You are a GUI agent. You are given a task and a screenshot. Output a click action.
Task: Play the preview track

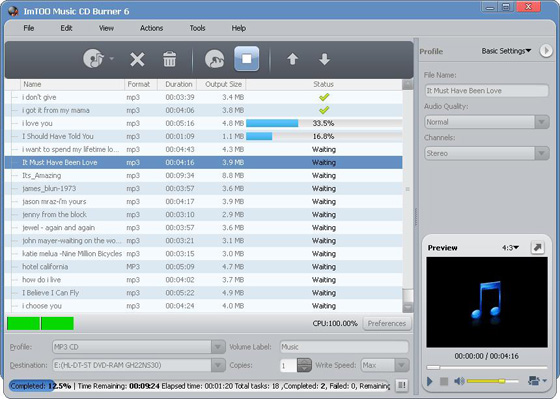point(430,381)
